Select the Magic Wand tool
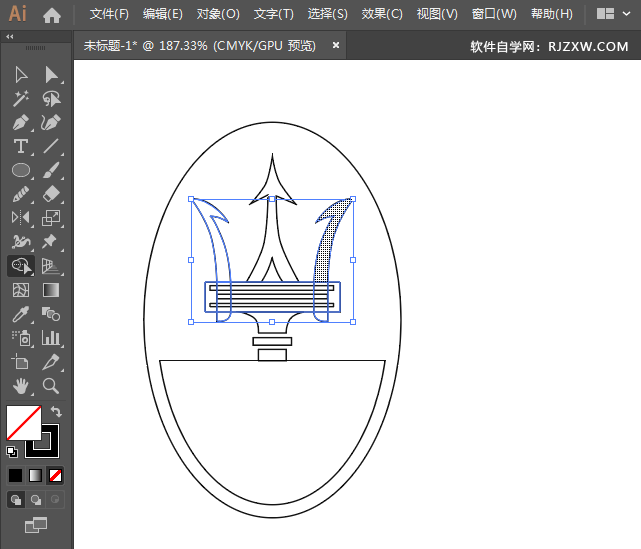This screenshot has height=549, width=641. [20, 99]
